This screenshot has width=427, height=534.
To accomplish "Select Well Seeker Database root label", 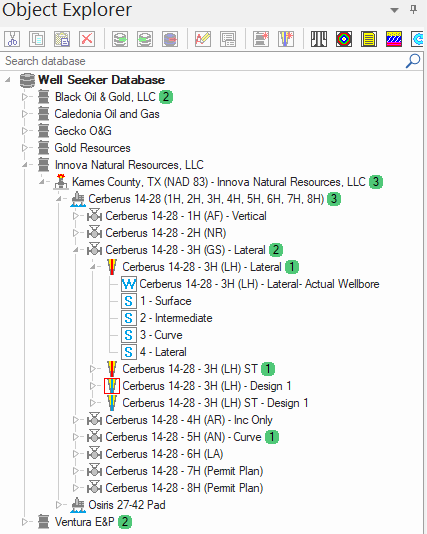I will [101, 80].
